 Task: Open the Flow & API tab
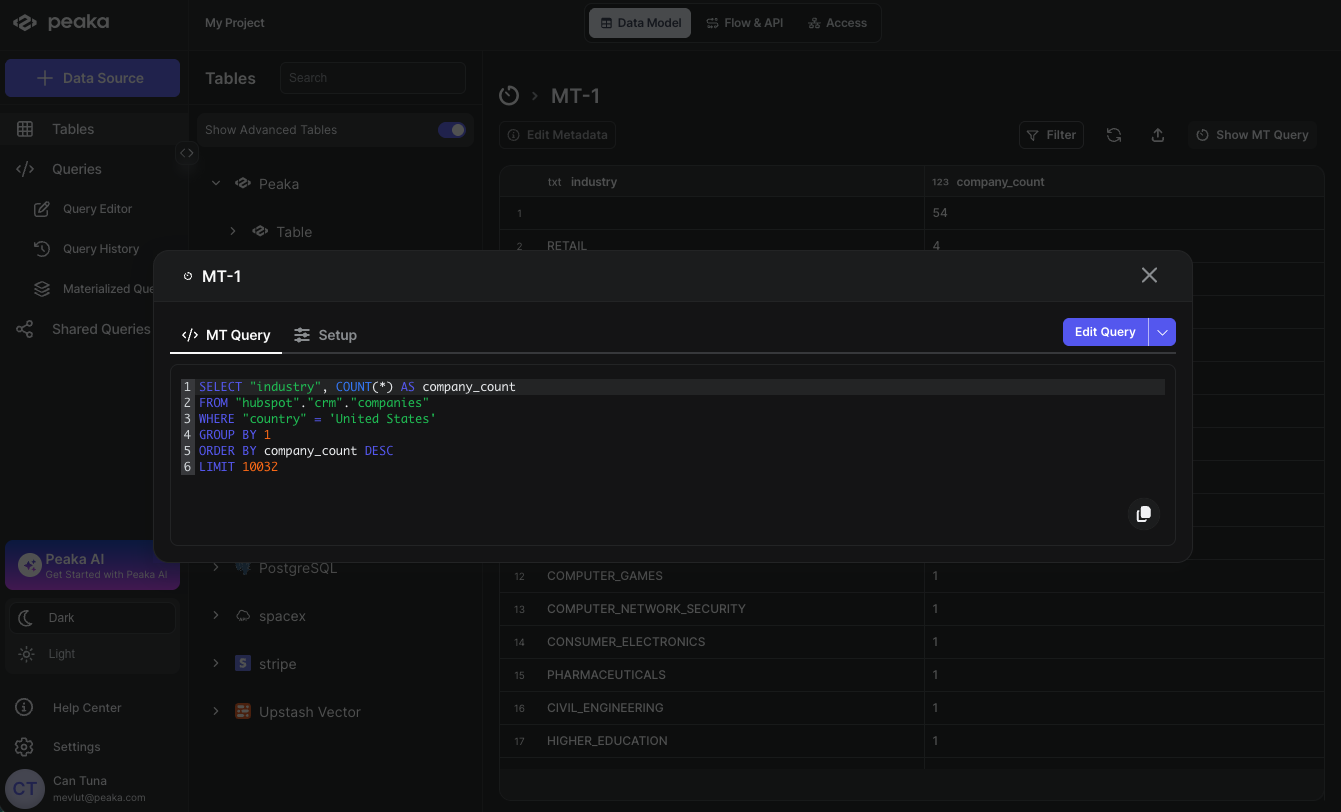744,23
